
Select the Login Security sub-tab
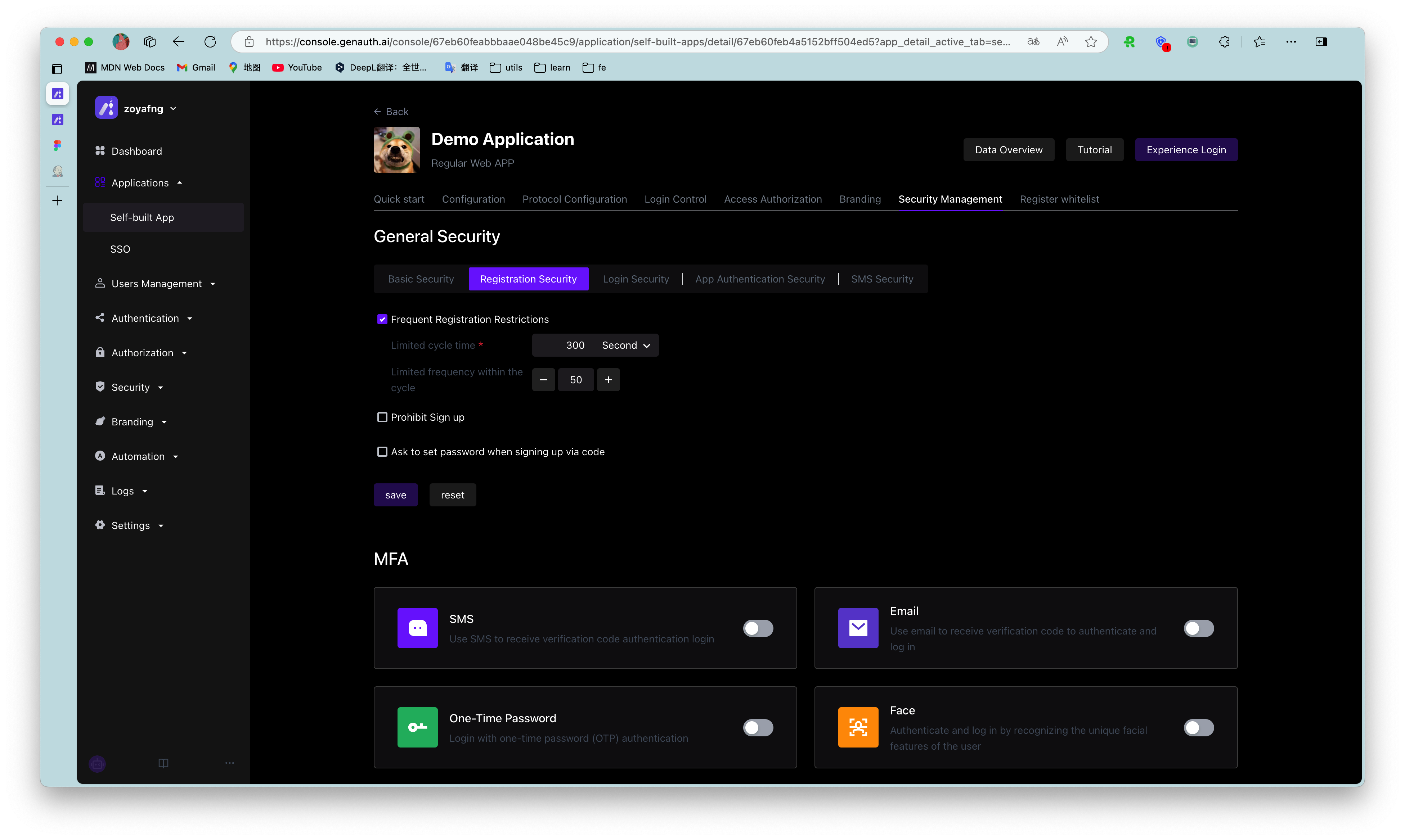tap(636, 279)
